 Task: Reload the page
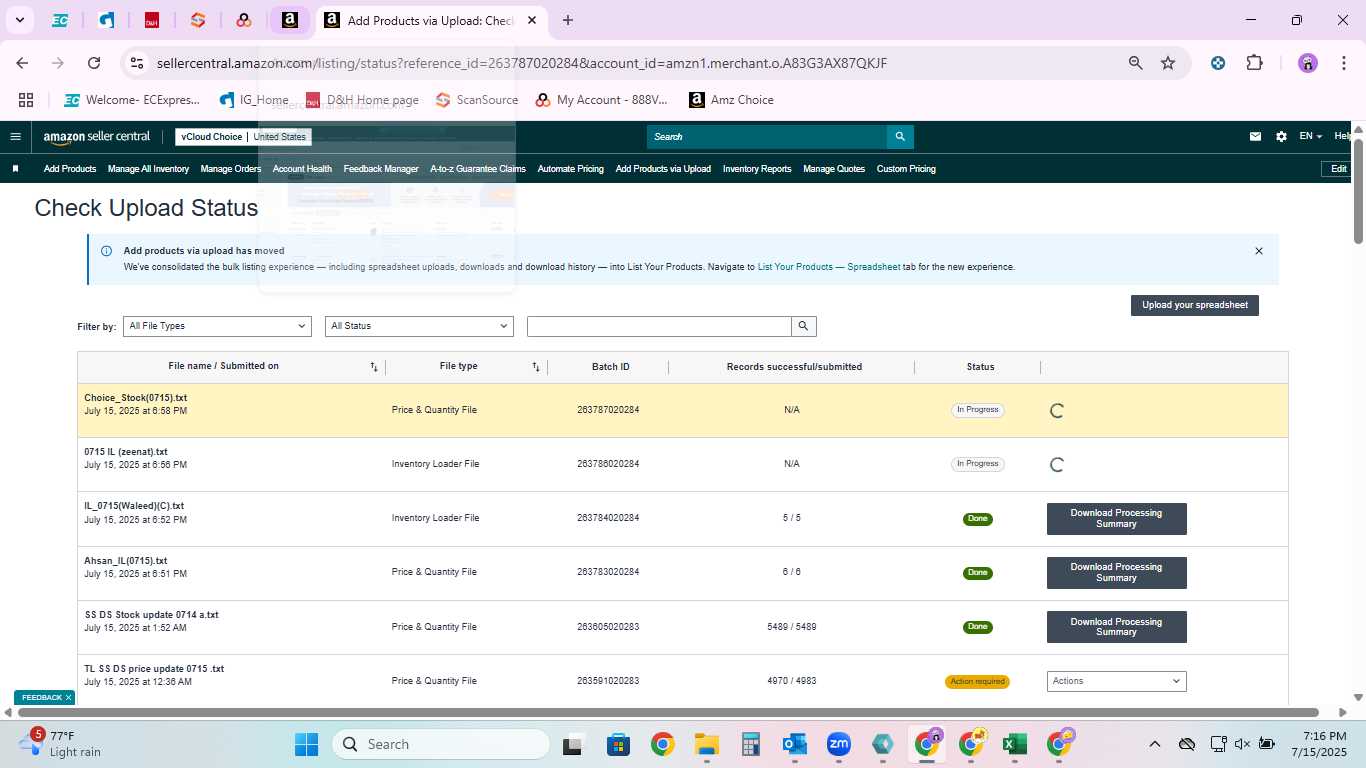point(94,63)
